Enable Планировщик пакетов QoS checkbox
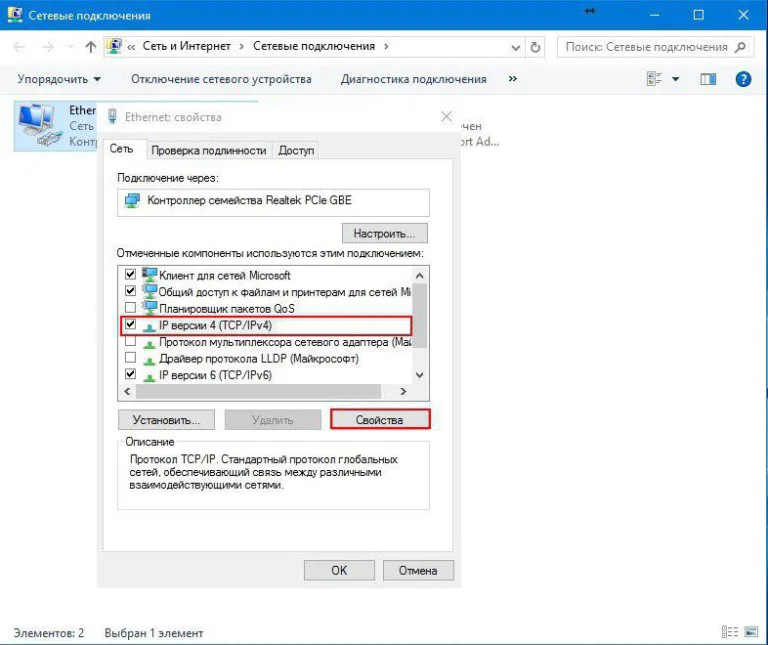Viewport: 768px width, 645px height. point(130,307)
